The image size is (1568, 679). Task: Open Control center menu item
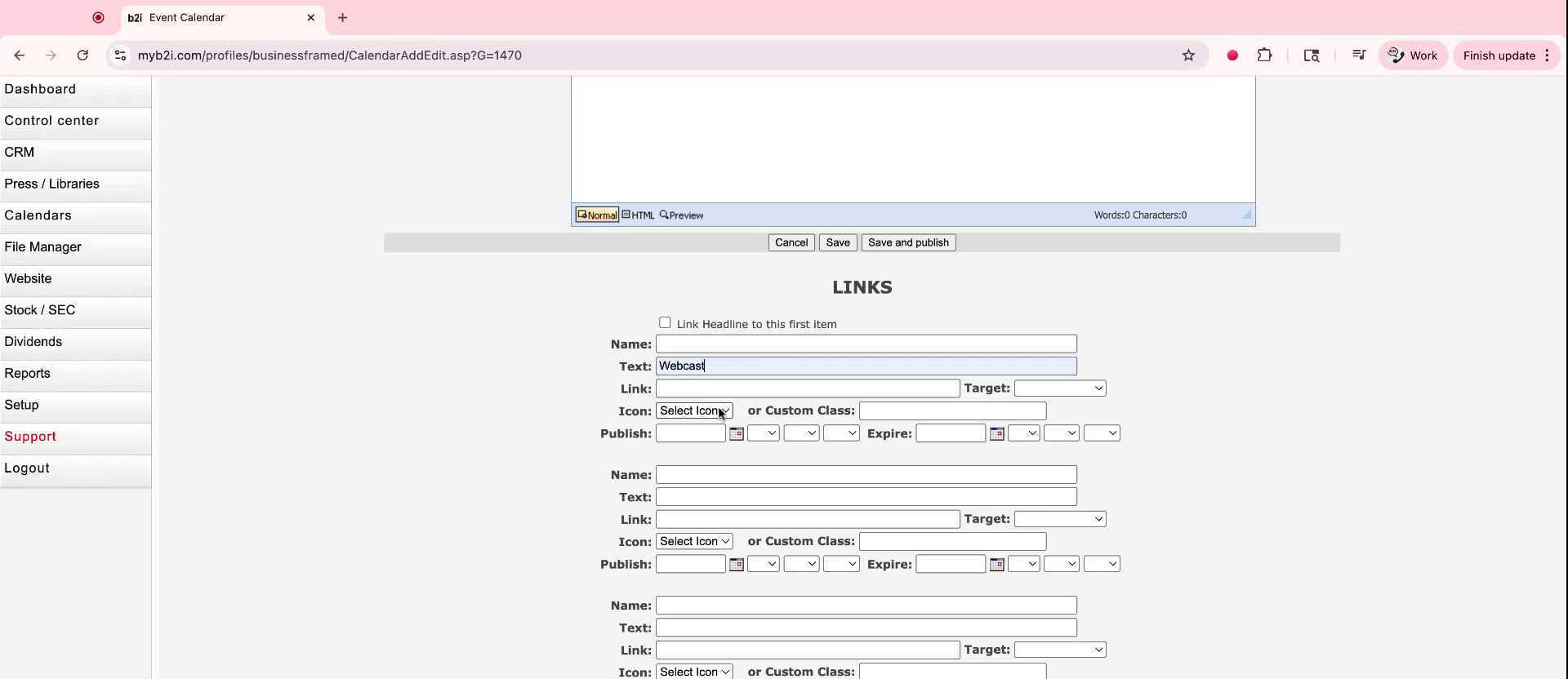pos(75,121)
